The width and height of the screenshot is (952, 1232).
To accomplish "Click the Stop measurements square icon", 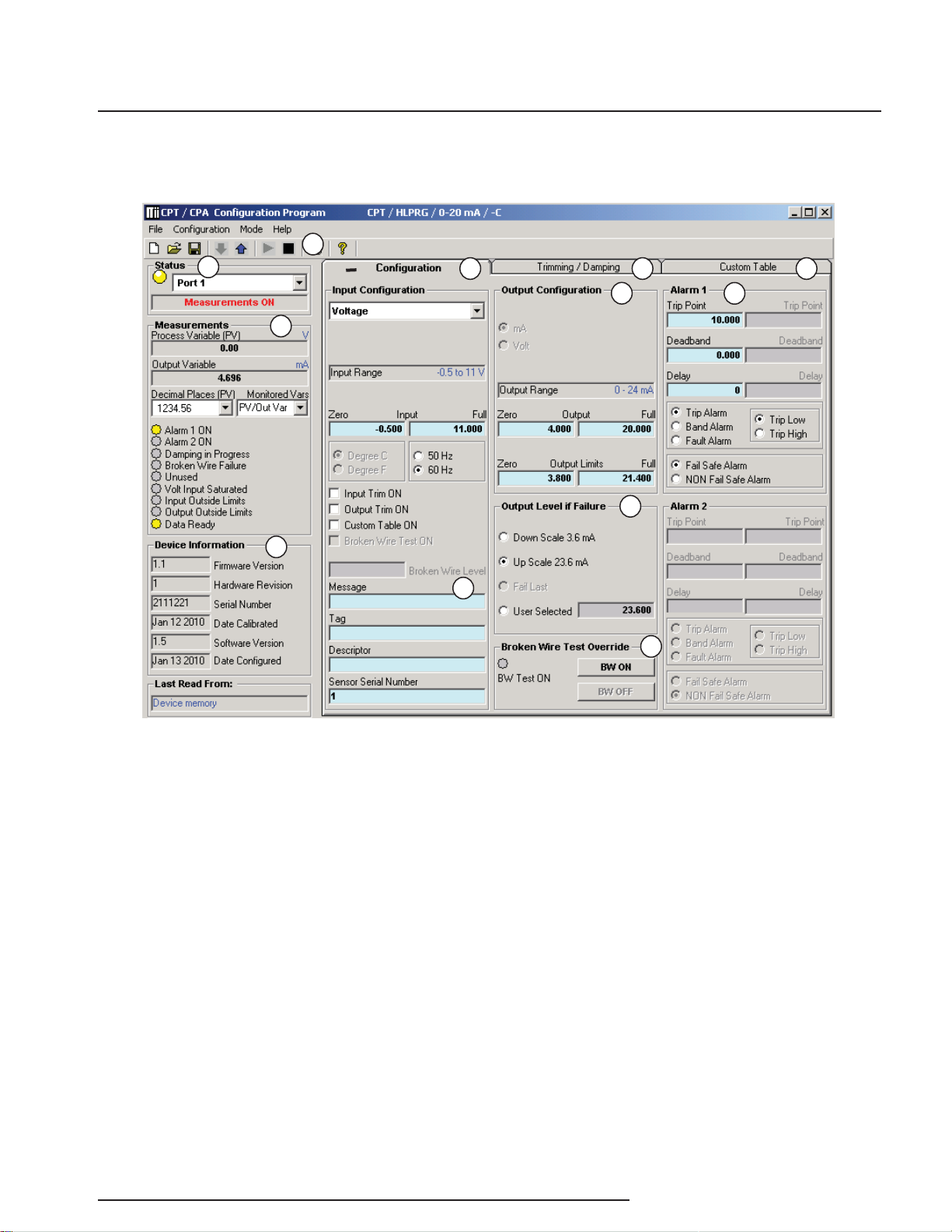I will pos(288,249).
